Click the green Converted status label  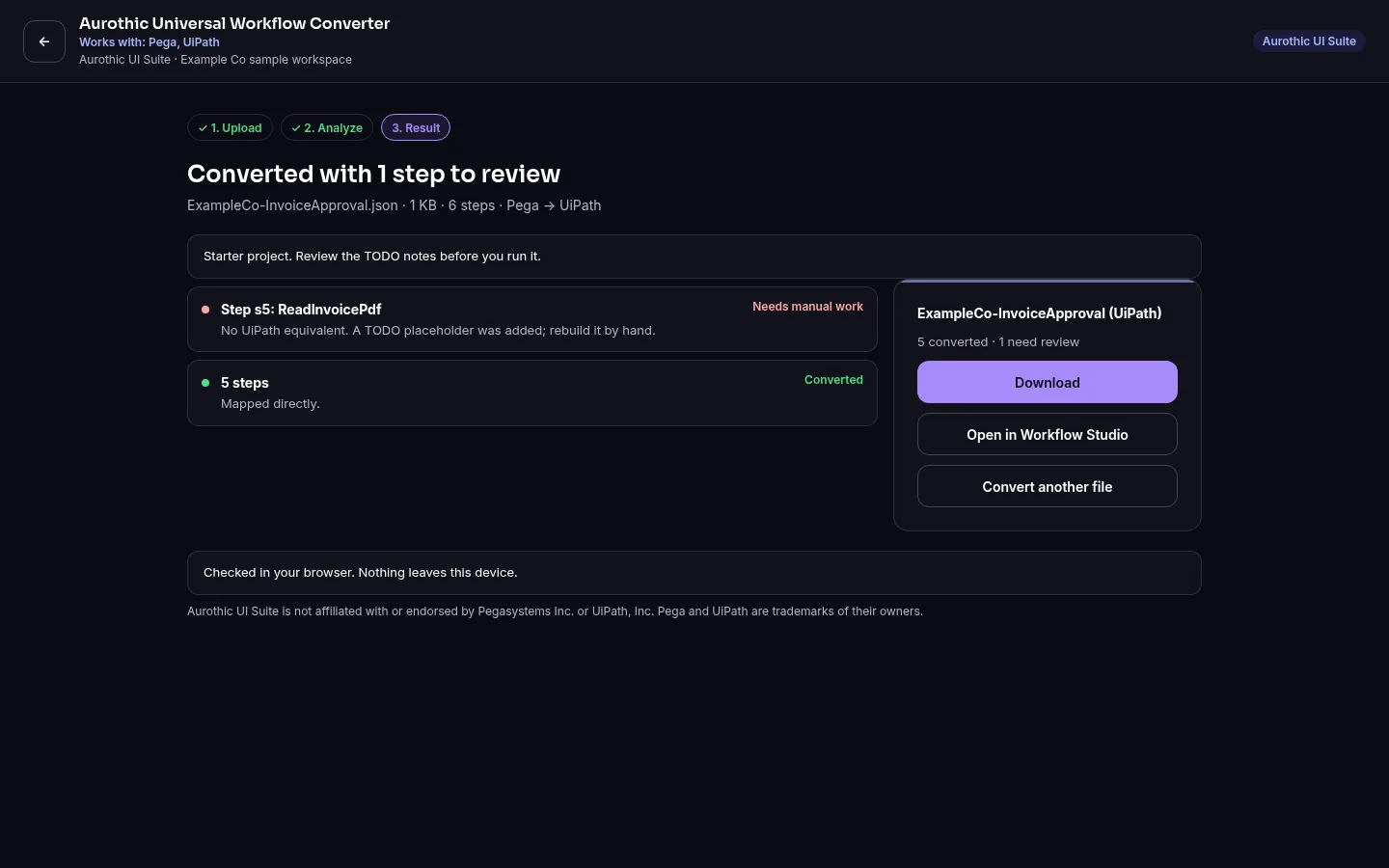(833, 380)
